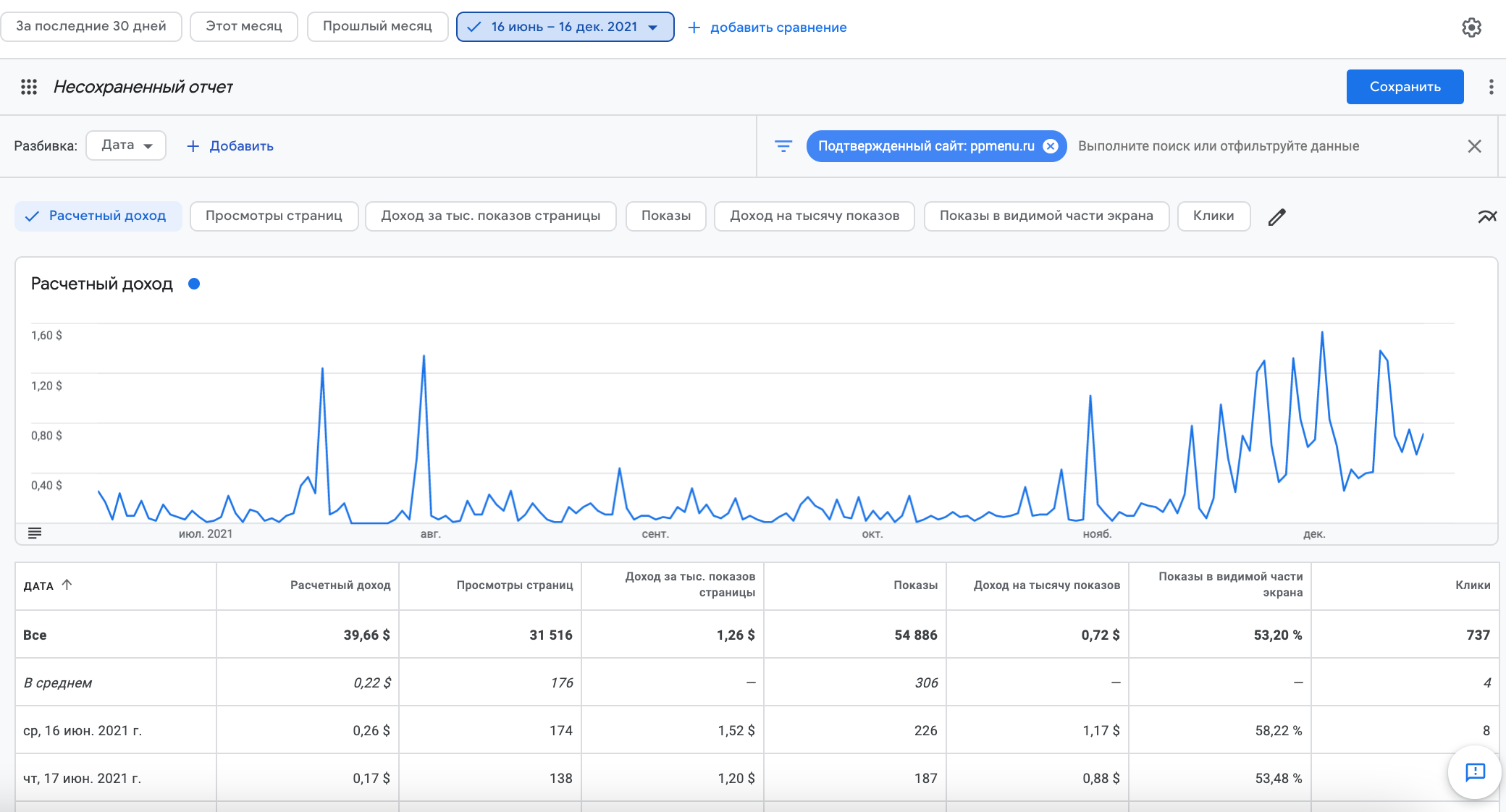The image size is (1506, 812).
Task: Switch chart type with trend line icon
Action: (1486, 216)
